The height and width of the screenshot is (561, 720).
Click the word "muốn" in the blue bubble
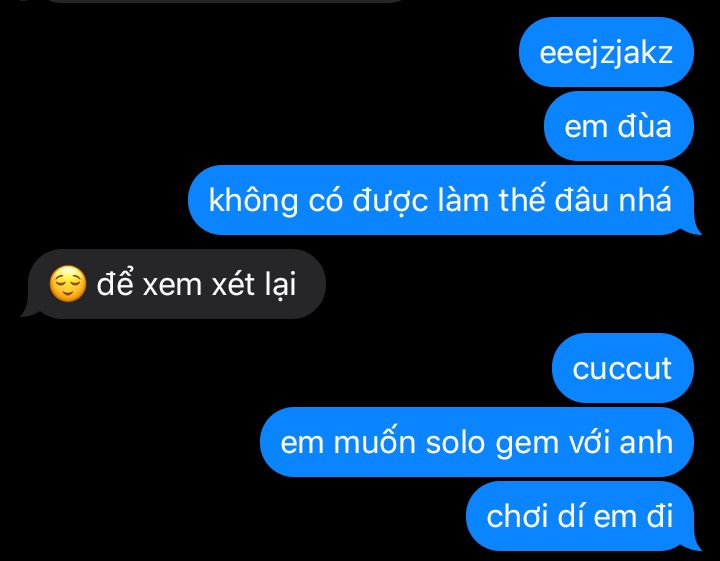374,441
